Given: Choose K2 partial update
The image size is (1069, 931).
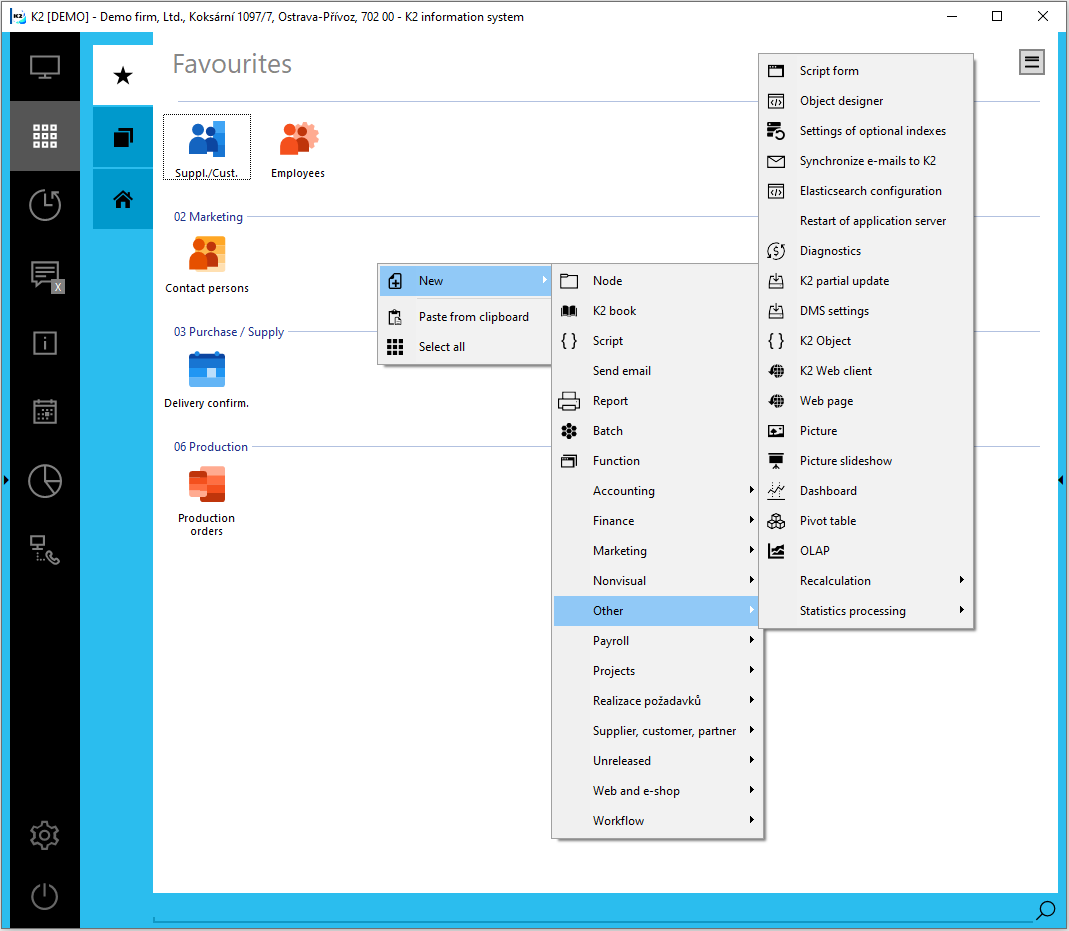Looking at the screenshot, I should coord(866,281).
